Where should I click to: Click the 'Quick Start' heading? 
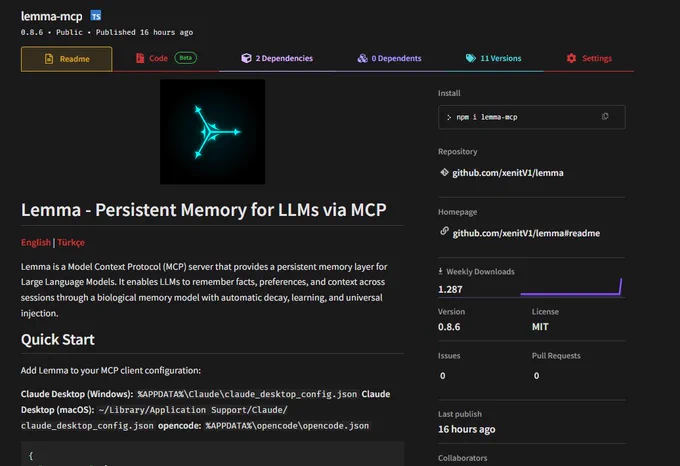click(x=58, y=339)
